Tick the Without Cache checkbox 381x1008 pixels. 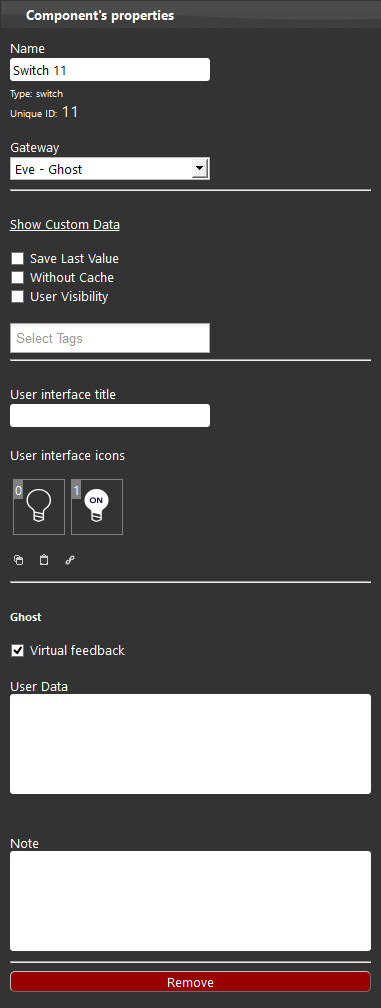(17, 278)
